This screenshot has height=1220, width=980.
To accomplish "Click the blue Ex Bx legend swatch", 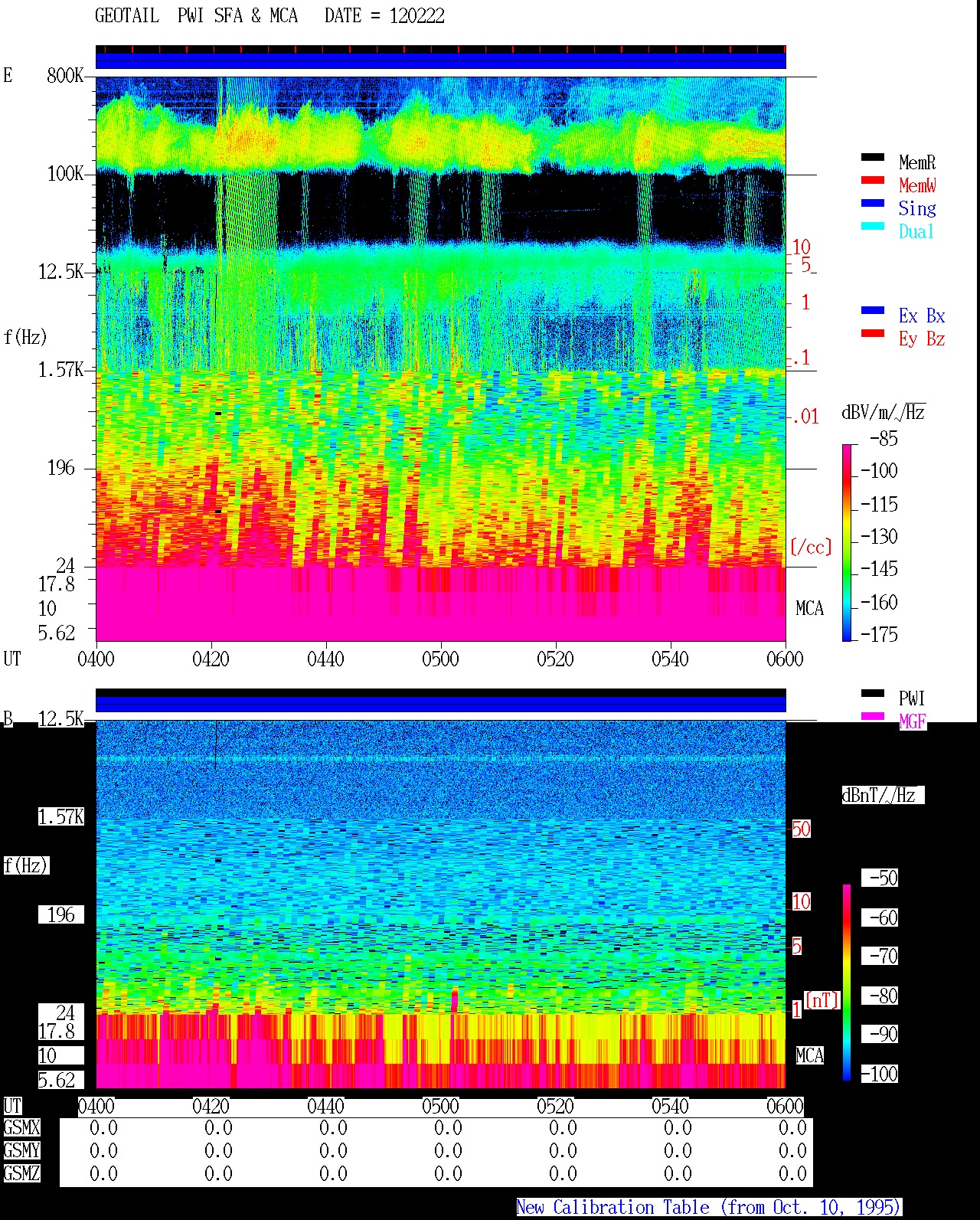I will click(872, 311).
